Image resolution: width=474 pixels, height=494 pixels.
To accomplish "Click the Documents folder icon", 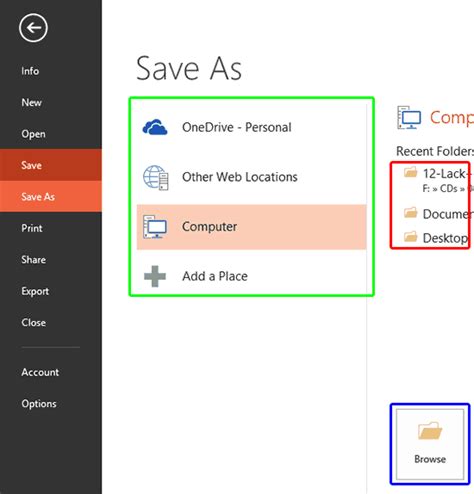I will pos(411,213).
